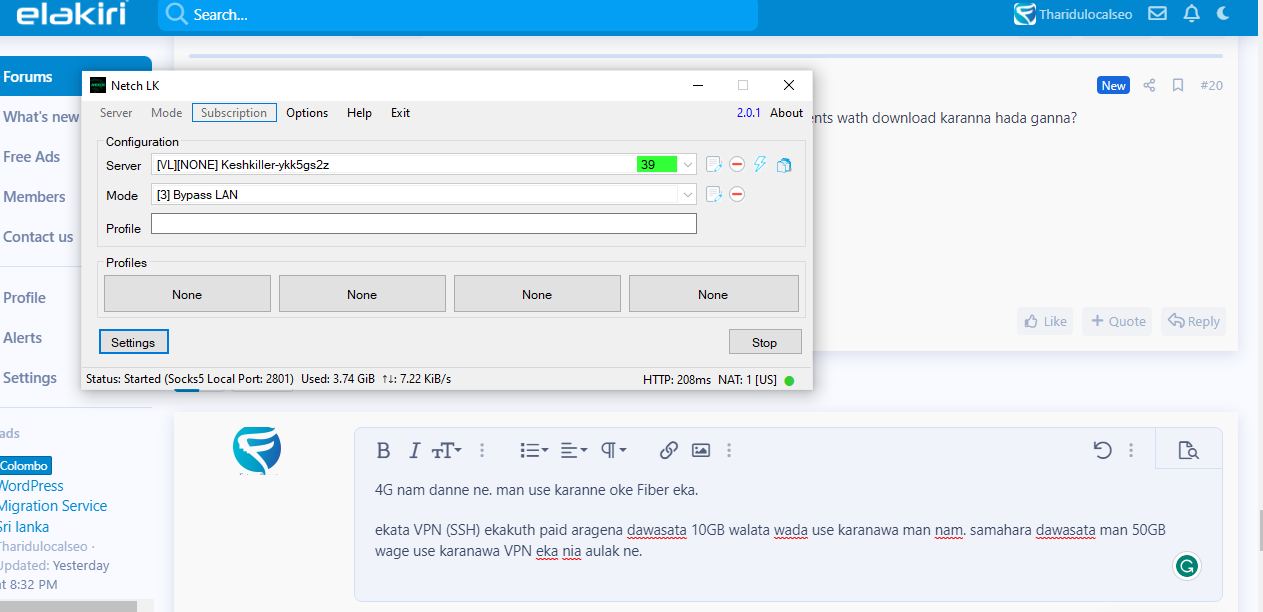The image size is (1263, 612).
Task: Open Free Ads in sidebar
Action: point(31,156)
